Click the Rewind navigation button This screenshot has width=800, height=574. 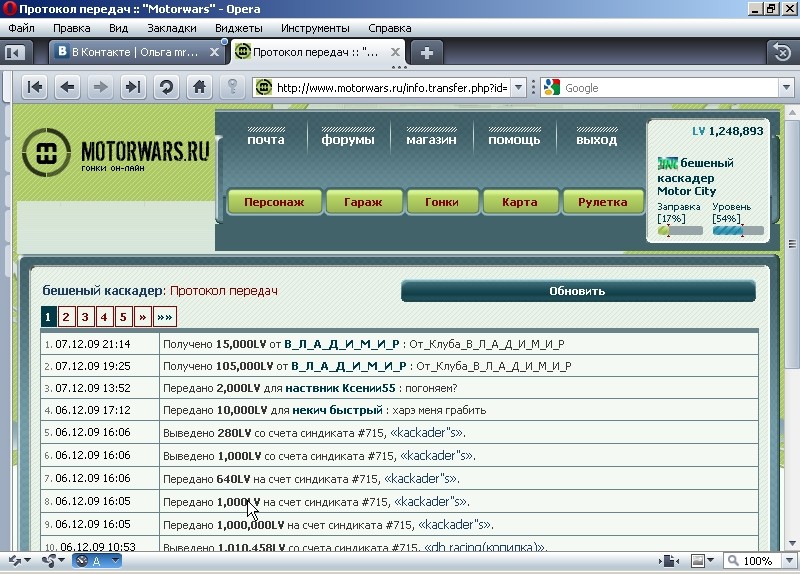(34, 87)
